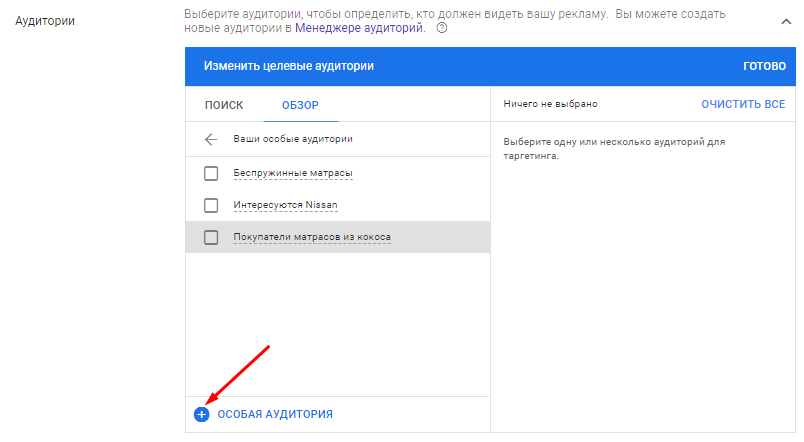
Task: Select the ОБЗОР tab
Action: click(300, 105)
